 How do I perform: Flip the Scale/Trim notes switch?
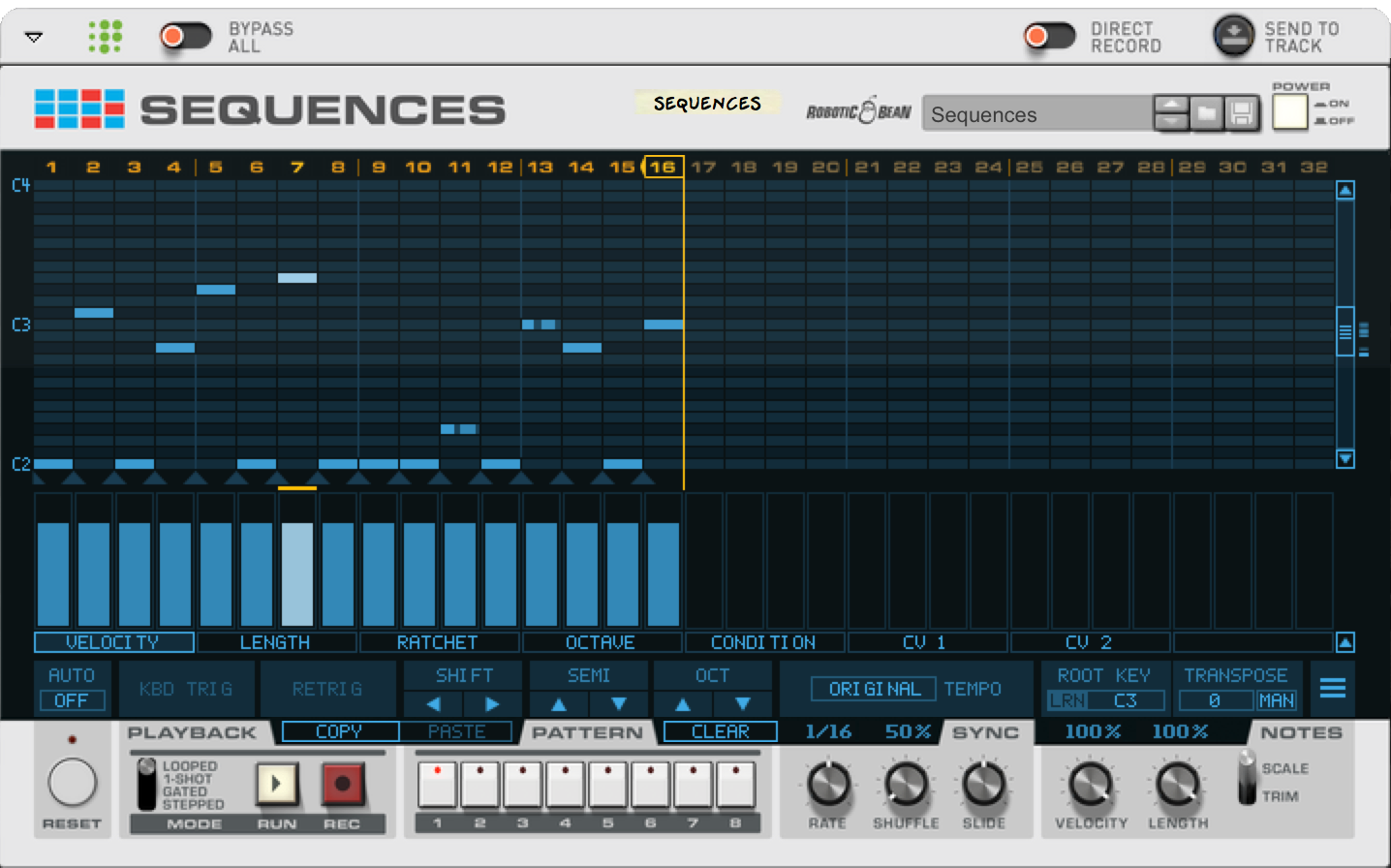[x=1248, y=778]
